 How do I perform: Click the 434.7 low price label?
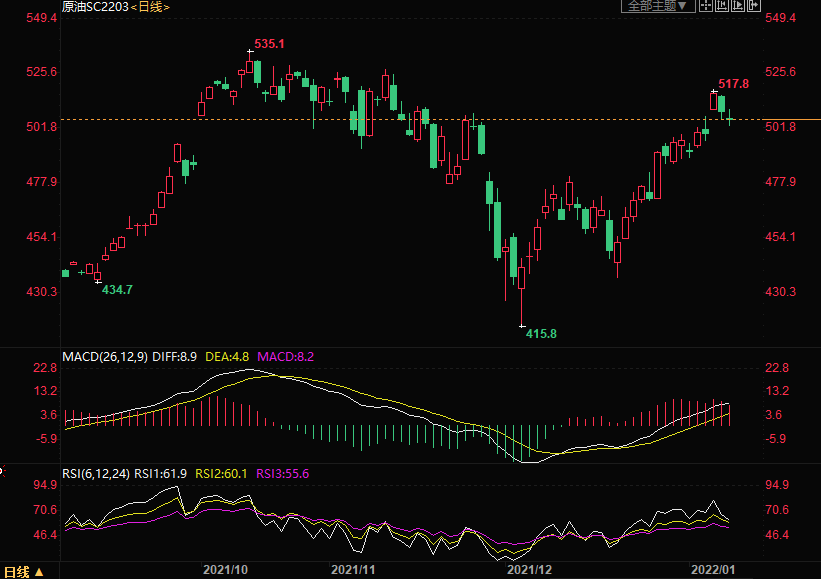pos(117,289)
